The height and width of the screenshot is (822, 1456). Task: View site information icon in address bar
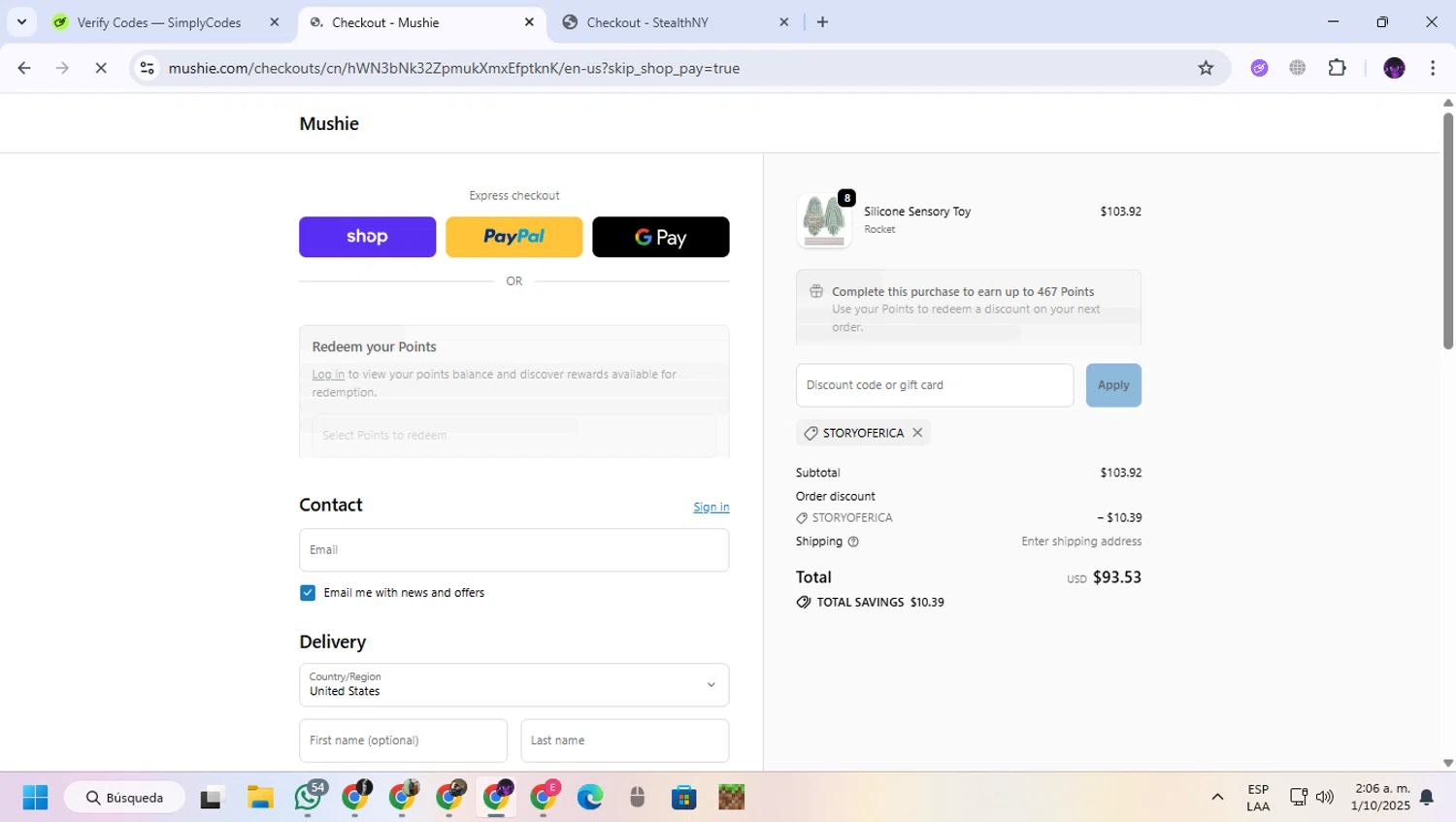(147, 68)
